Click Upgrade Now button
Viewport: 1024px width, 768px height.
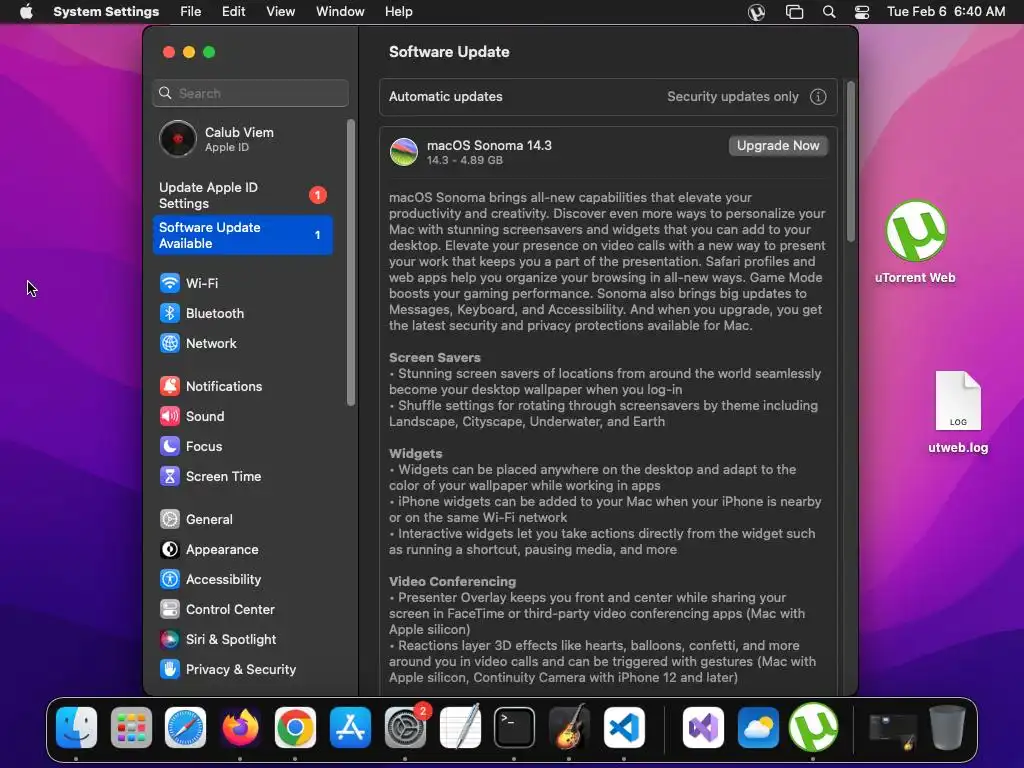click(778, 146)
